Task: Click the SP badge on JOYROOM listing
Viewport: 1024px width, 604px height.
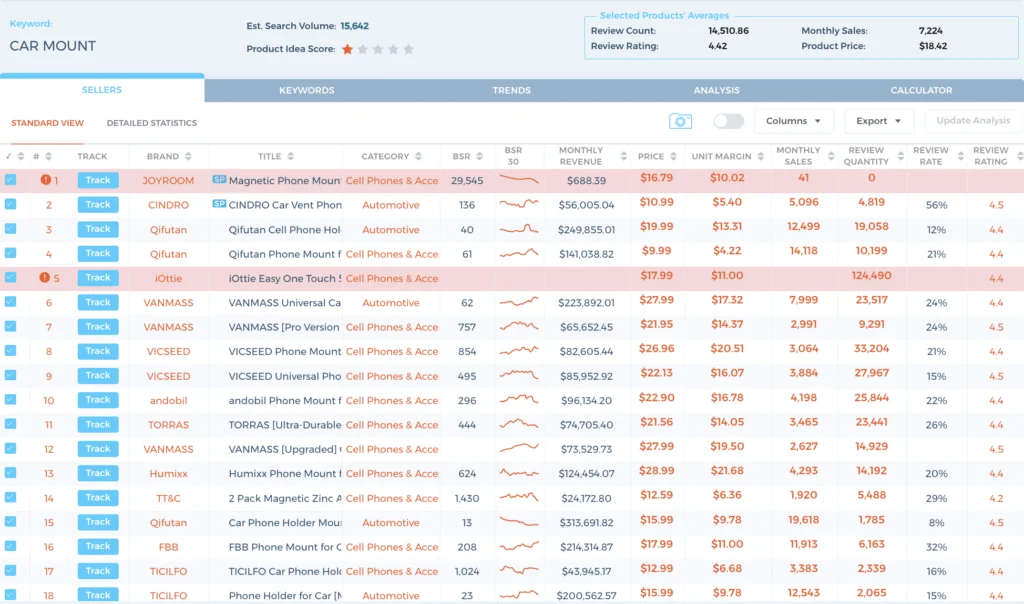Action: coord(219,180)
